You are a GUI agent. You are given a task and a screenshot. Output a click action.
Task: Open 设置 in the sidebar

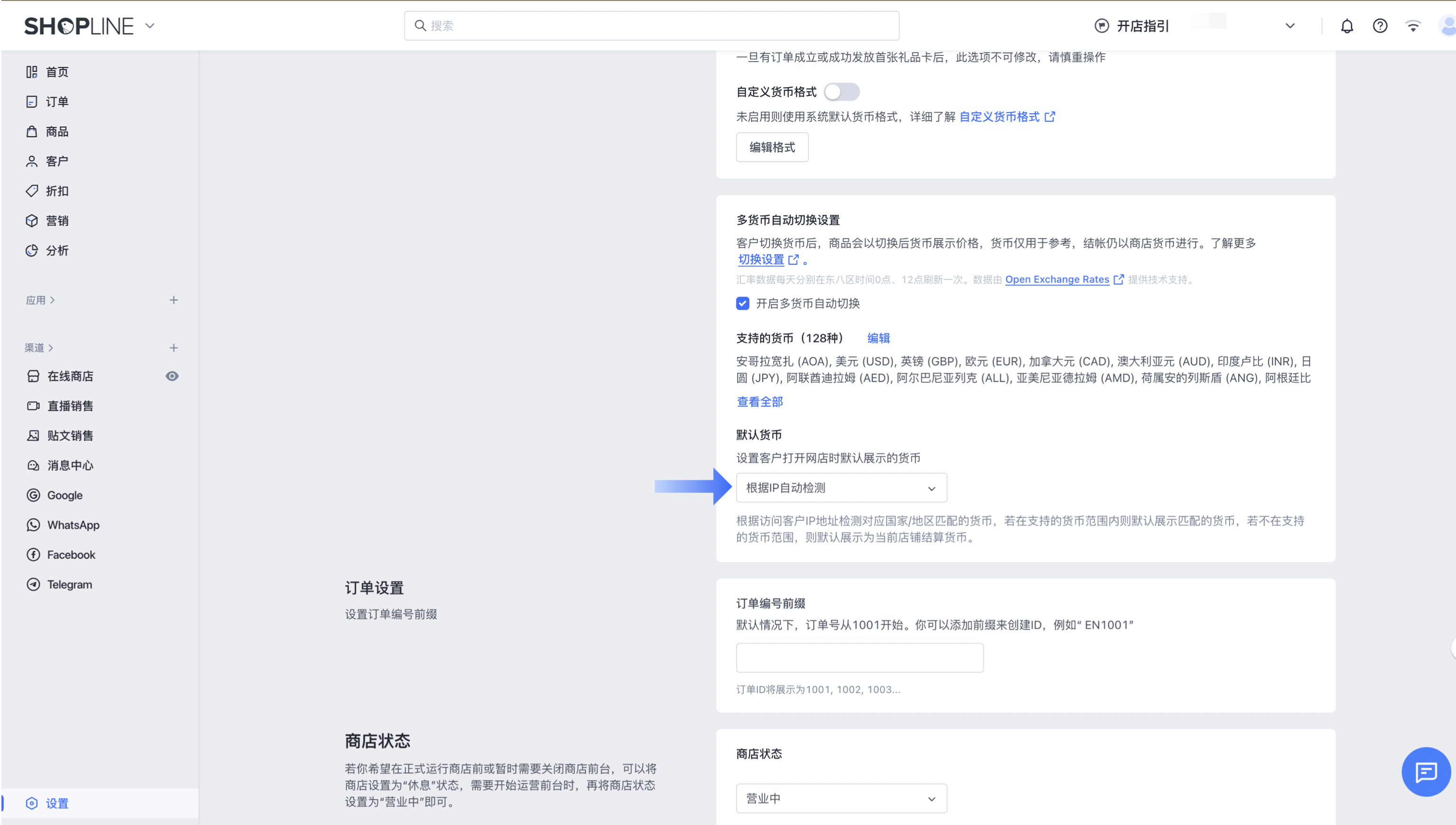(x=57, y=804)
